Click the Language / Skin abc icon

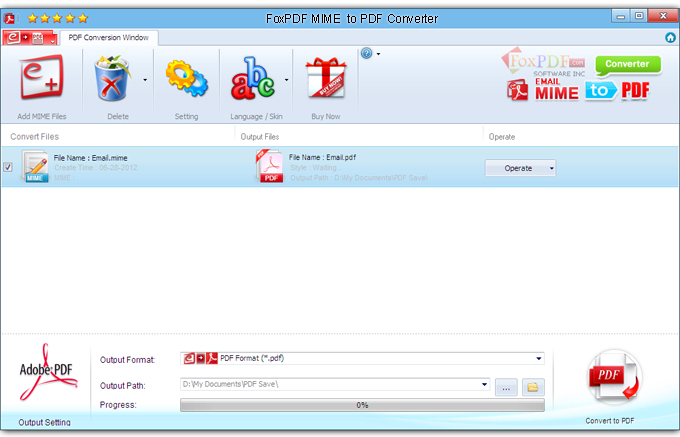click(253, 78)
